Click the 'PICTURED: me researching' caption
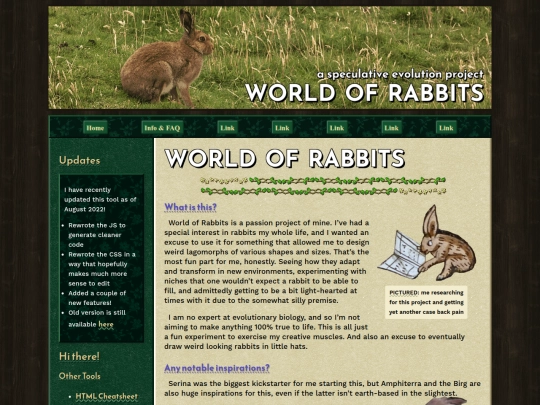 coord(426,302)
